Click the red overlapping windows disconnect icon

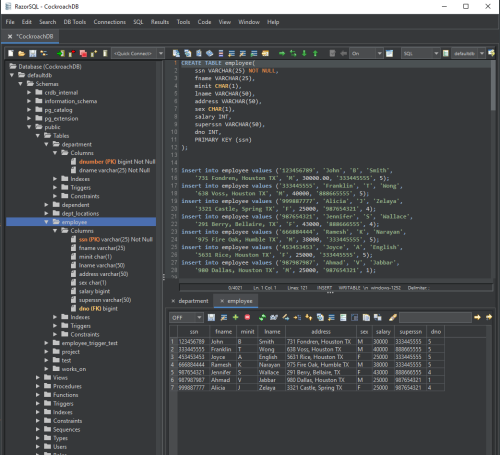pyautogui.click(x=83, y=53)
